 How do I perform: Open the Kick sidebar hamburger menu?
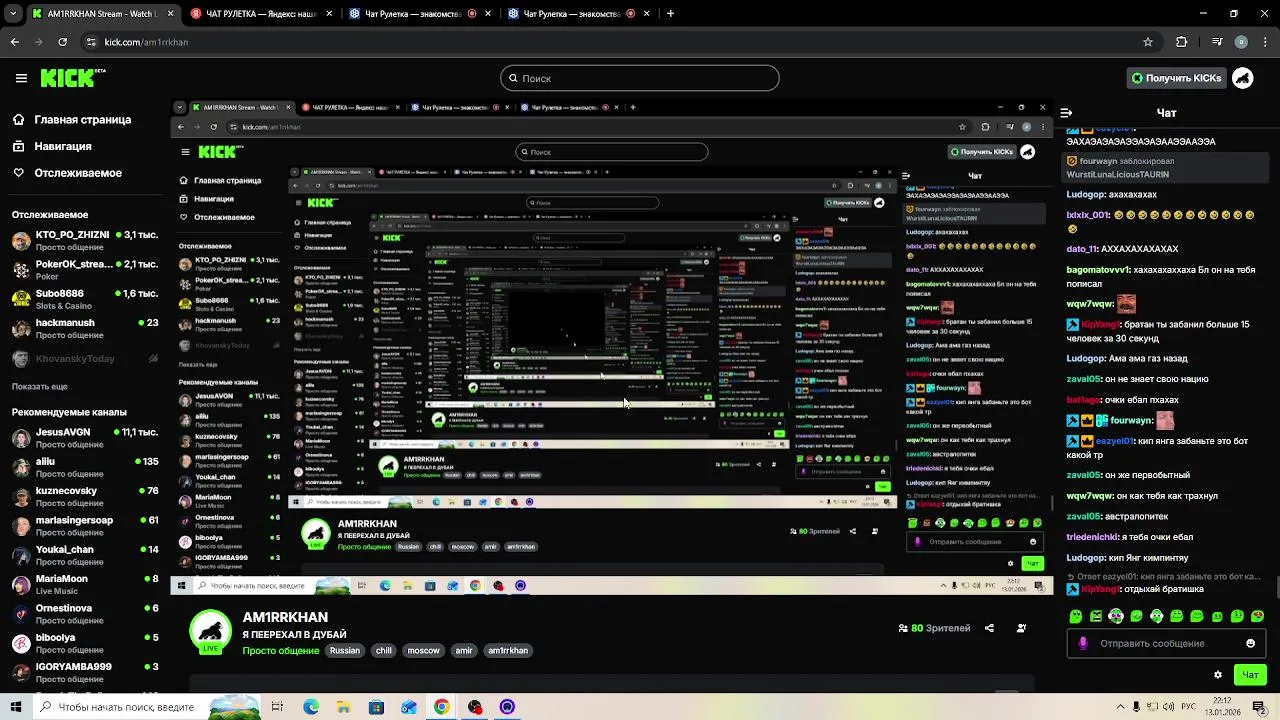(21, 78)
